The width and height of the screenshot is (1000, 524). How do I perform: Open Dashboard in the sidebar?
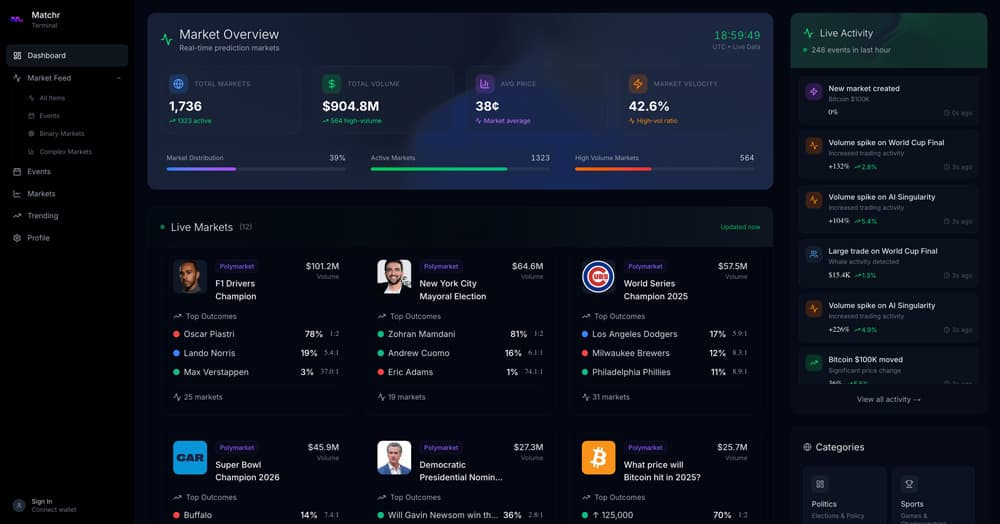[67, 55]
